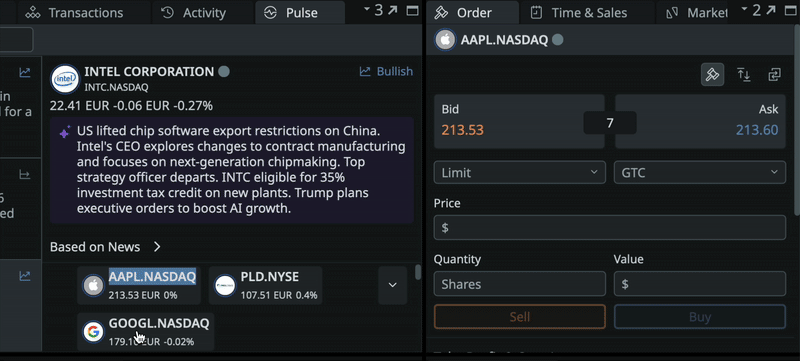Expand the Based on News section
800x361 pixels.
point(106,247)
